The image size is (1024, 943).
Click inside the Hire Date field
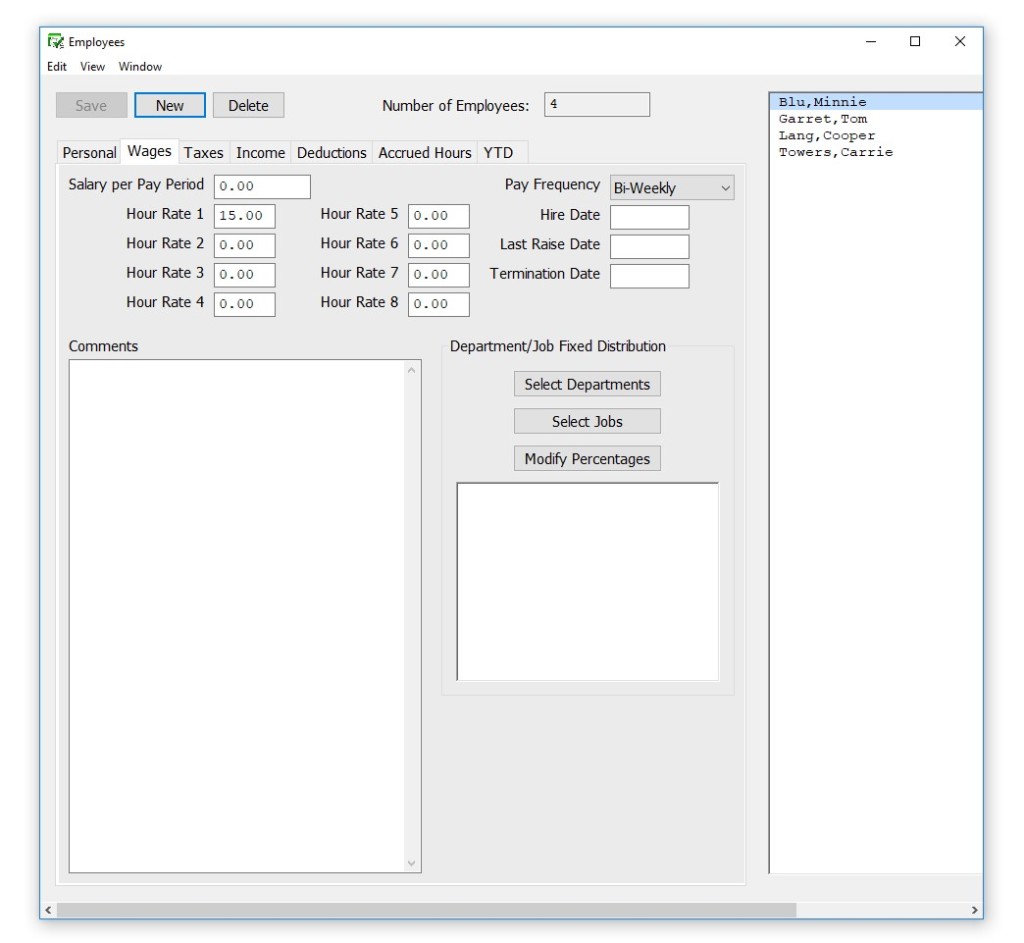pos(650,214)
